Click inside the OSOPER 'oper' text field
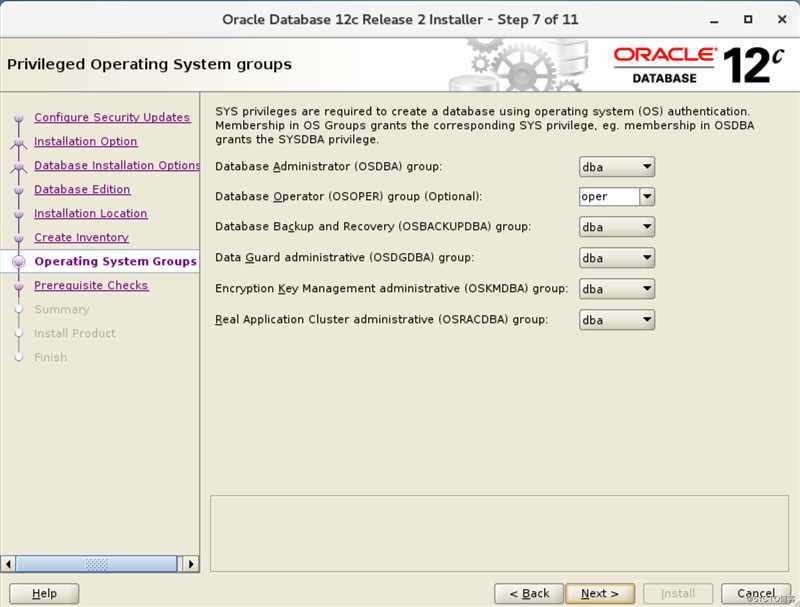Image resolution: width=800 pixels, height=607 pixels. pyautogui.click(x=609, y=197)
